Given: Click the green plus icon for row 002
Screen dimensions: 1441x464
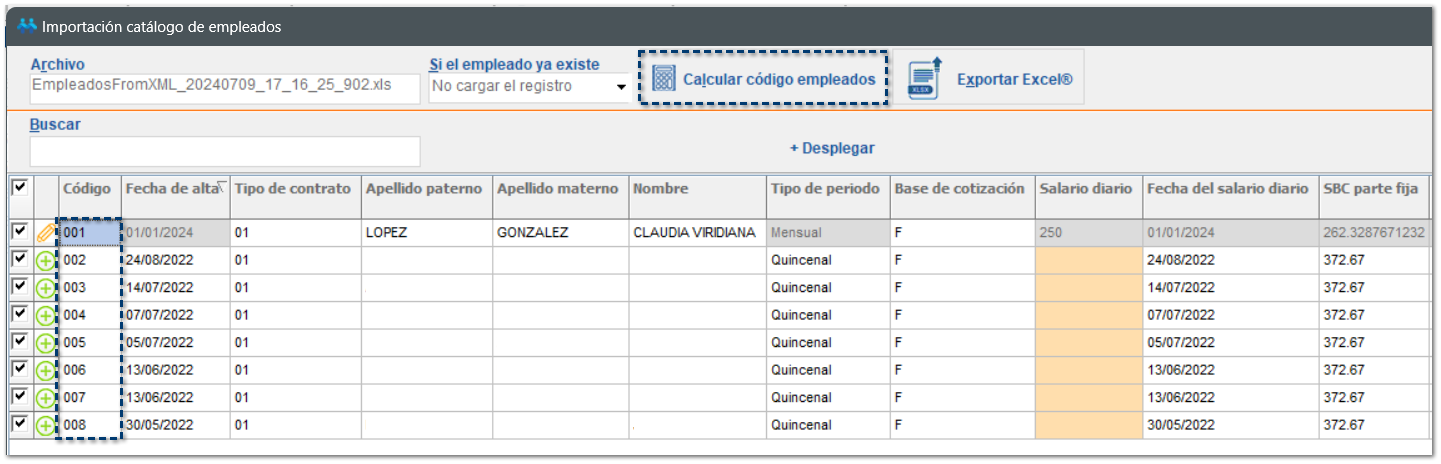Looking at the screenshot, I should tap(46, 261).
